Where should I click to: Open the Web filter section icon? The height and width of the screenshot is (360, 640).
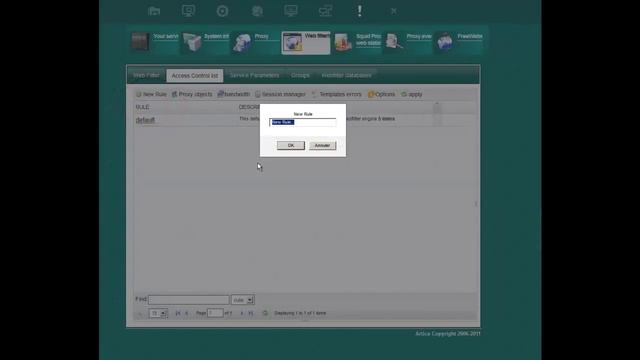(x=293, y=42)
